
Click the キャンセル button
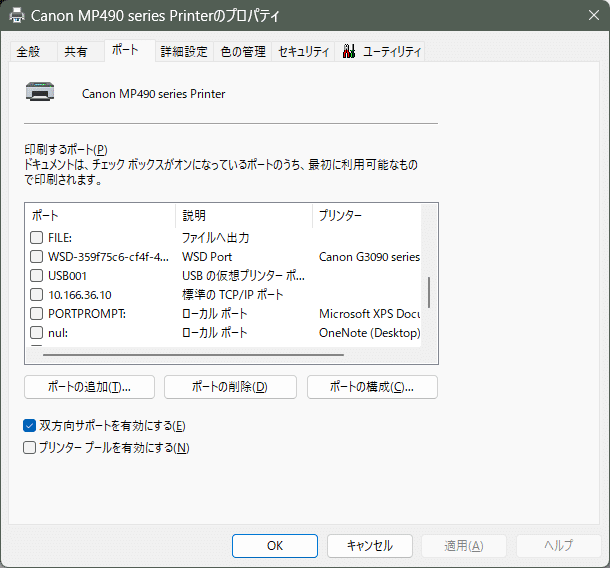370,545
